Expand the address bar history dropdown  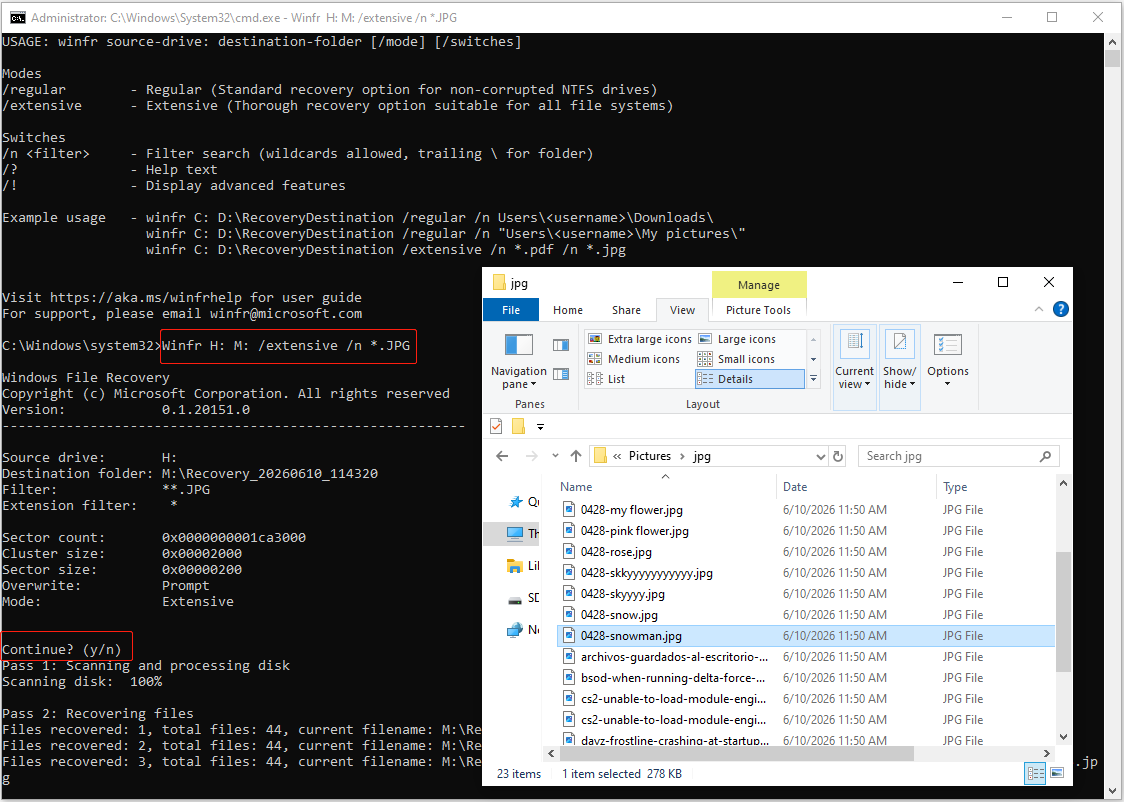pyautogui.click(x=820, y=456)
